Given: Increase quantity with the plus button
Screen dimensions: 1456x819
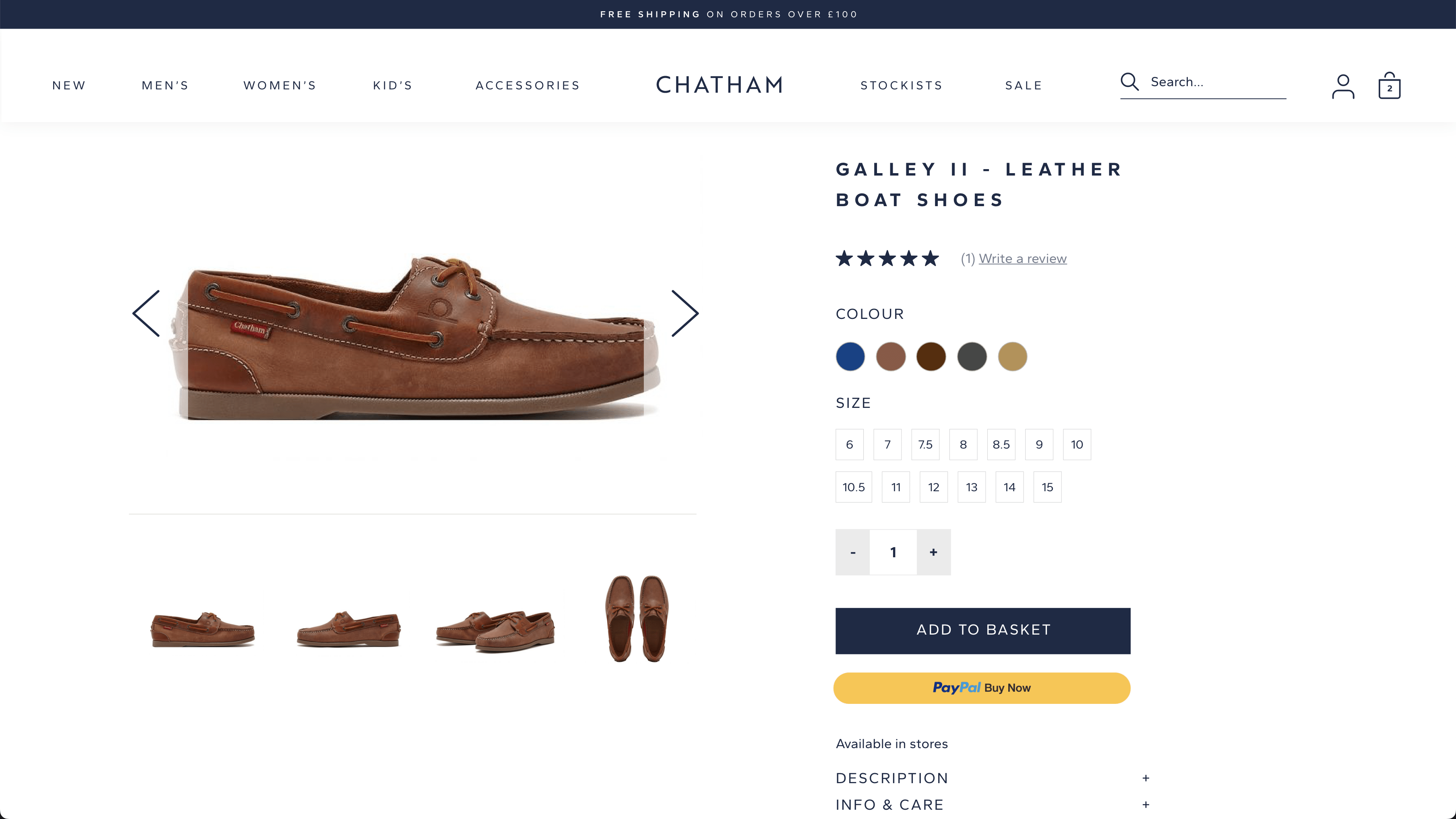Looking at the screenshot, I should click(x=933, y=552).
